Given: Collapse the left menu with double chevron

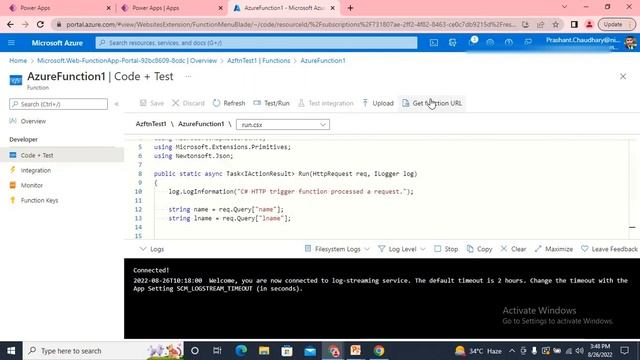Looking at the screenshot, I should 116,104.
